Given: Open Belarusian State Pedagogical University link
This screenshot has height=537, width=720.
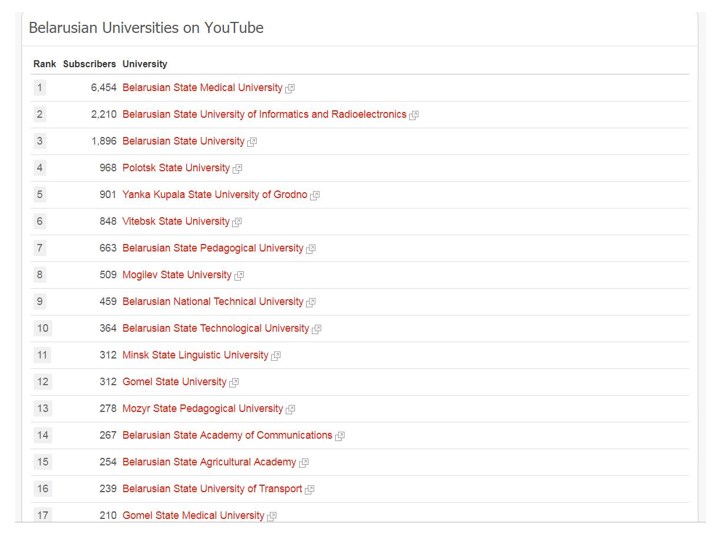Looking at the screenshot, I should [x=213, y=248].
